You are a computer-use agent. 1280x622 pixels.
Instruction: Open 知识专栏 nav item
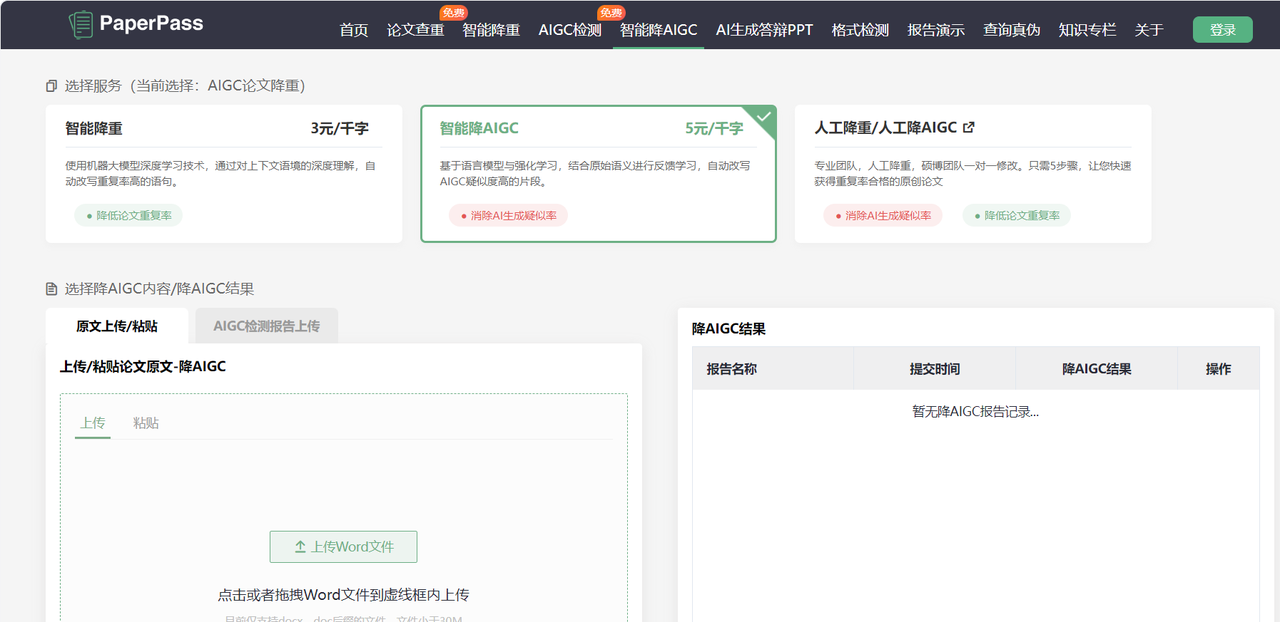(1087, 30)
